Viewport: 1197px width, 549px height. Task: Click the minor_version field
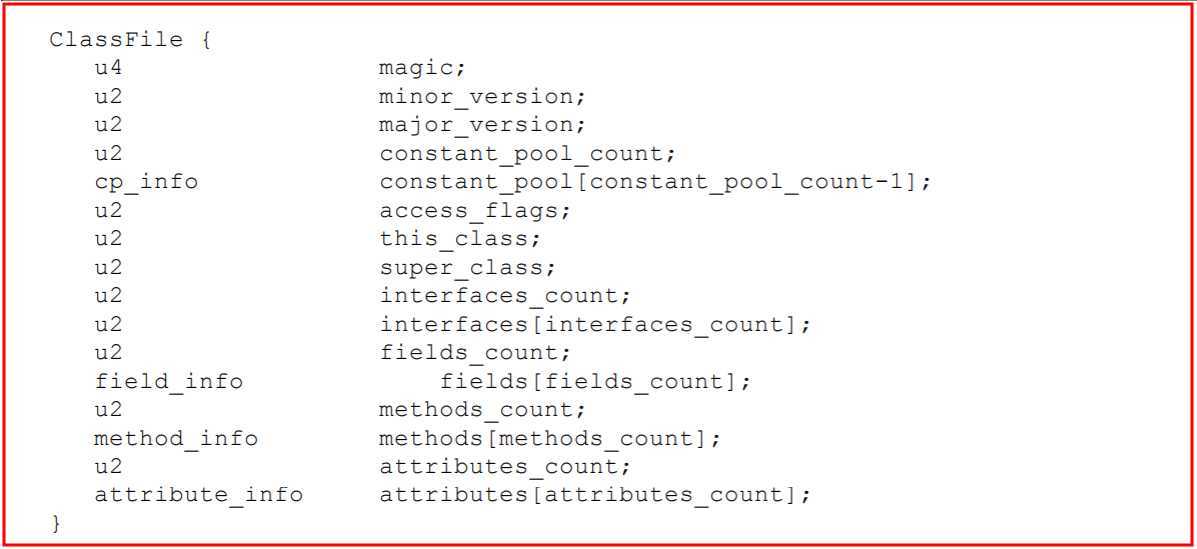point(481,98)
